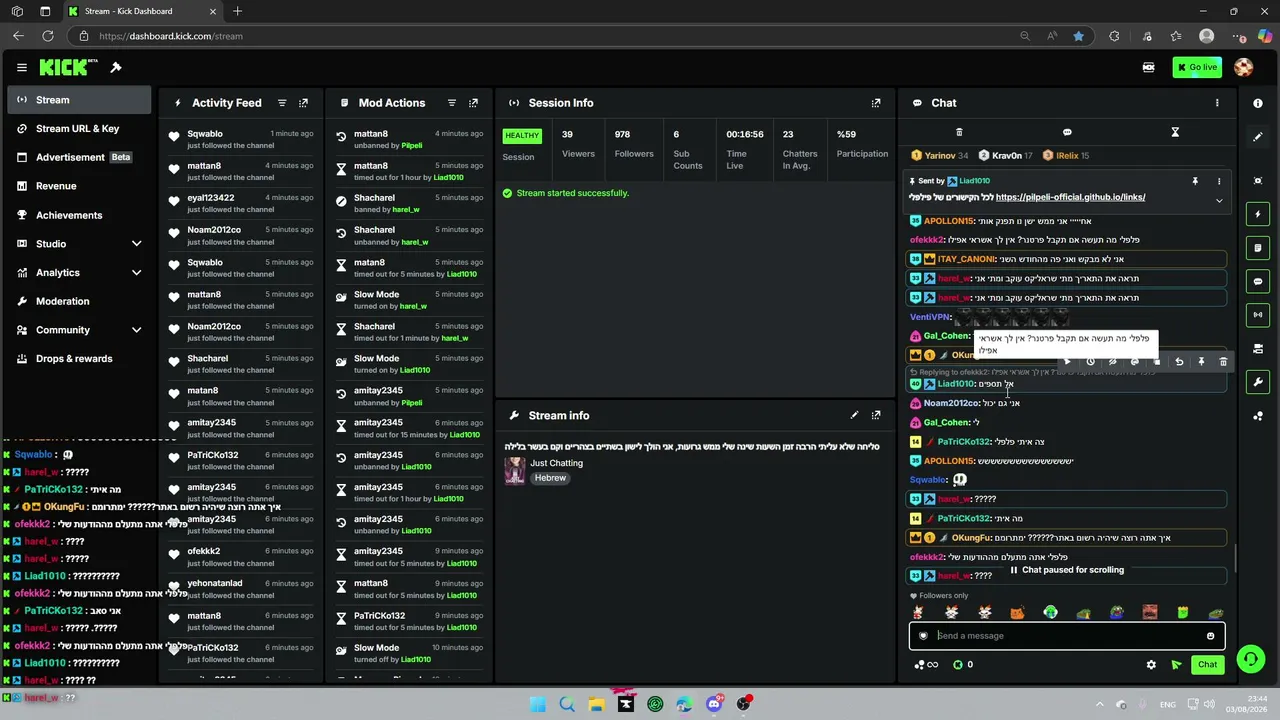Image resolution: width=1280 pixels, height=720 pixels.
Task: Open Drops & rewards page
Action: (x=79, y=359)
